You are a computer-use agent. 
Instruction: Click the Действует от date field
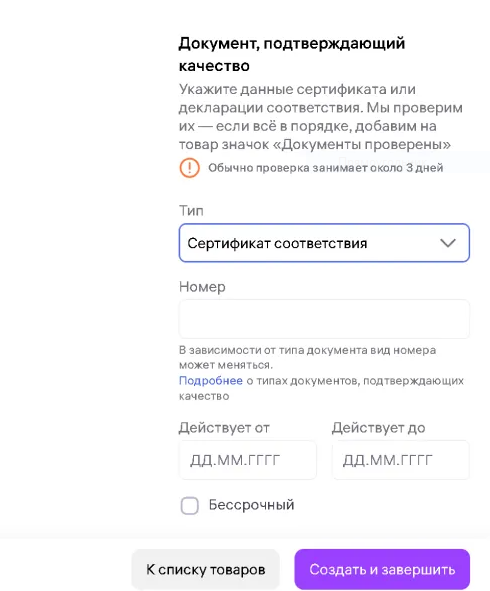(x=248, y=460)
